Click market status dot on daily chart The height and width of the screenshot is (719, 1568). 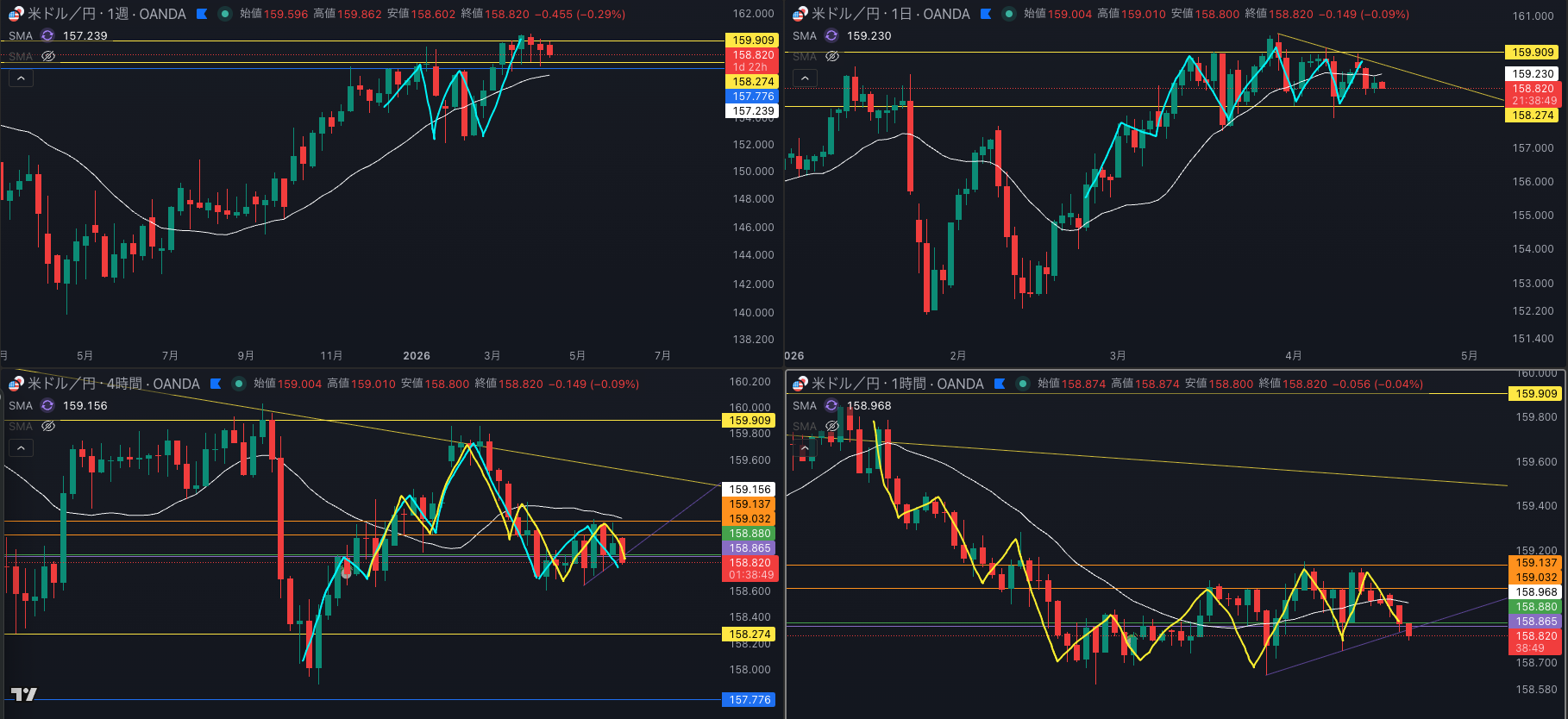[1008, 14]
